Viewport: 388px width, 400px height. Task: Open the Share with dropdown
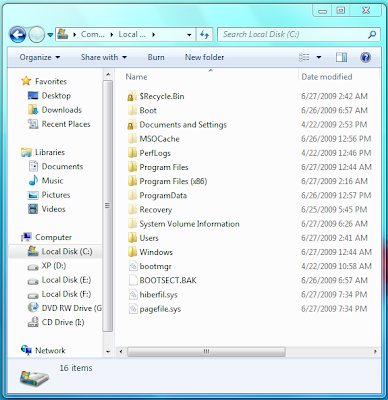(x=104, y=57)
